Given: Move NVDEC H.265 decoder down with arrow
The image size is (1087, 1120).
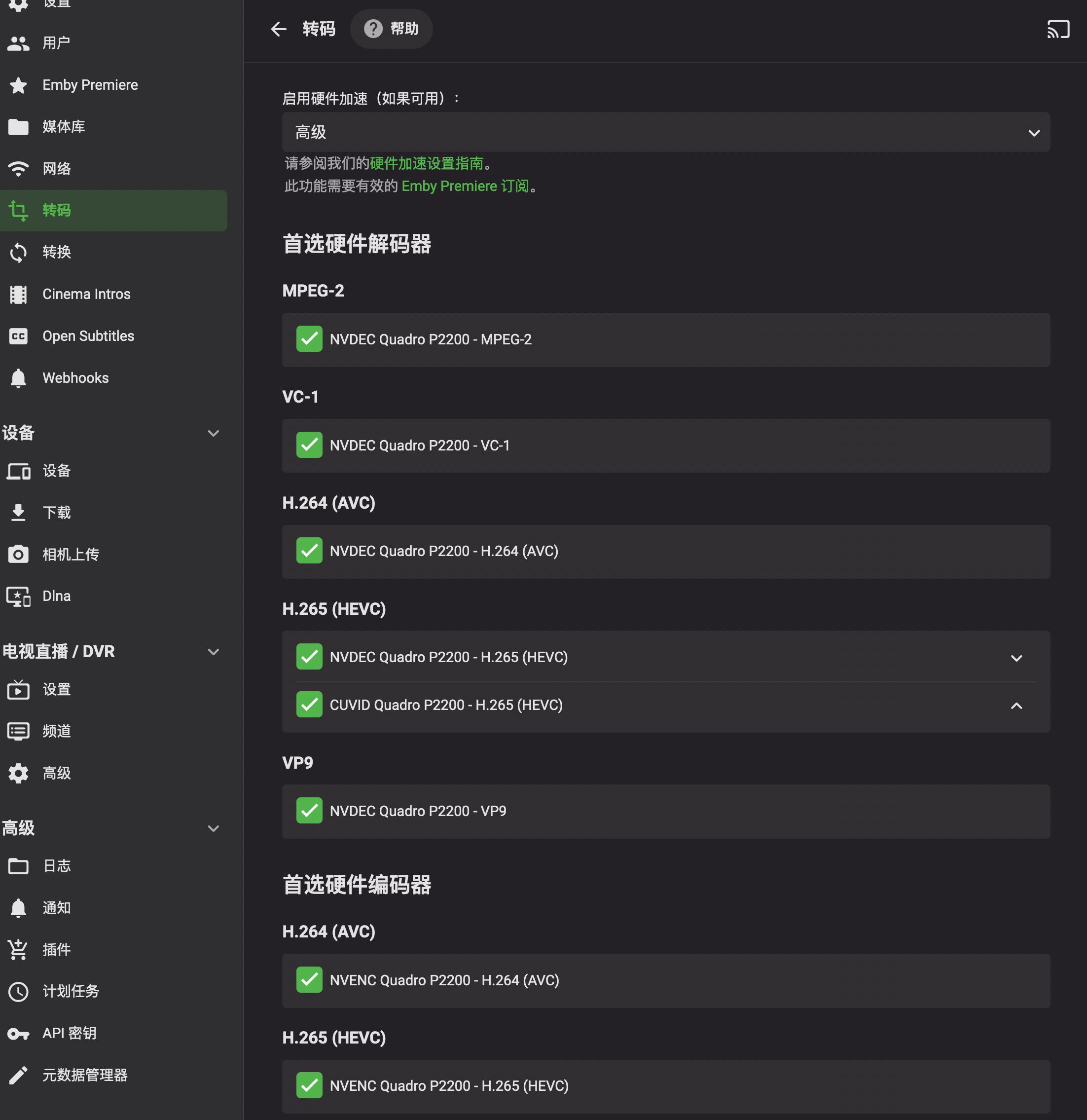Looking at the screenshot, I should (1016, 658).
